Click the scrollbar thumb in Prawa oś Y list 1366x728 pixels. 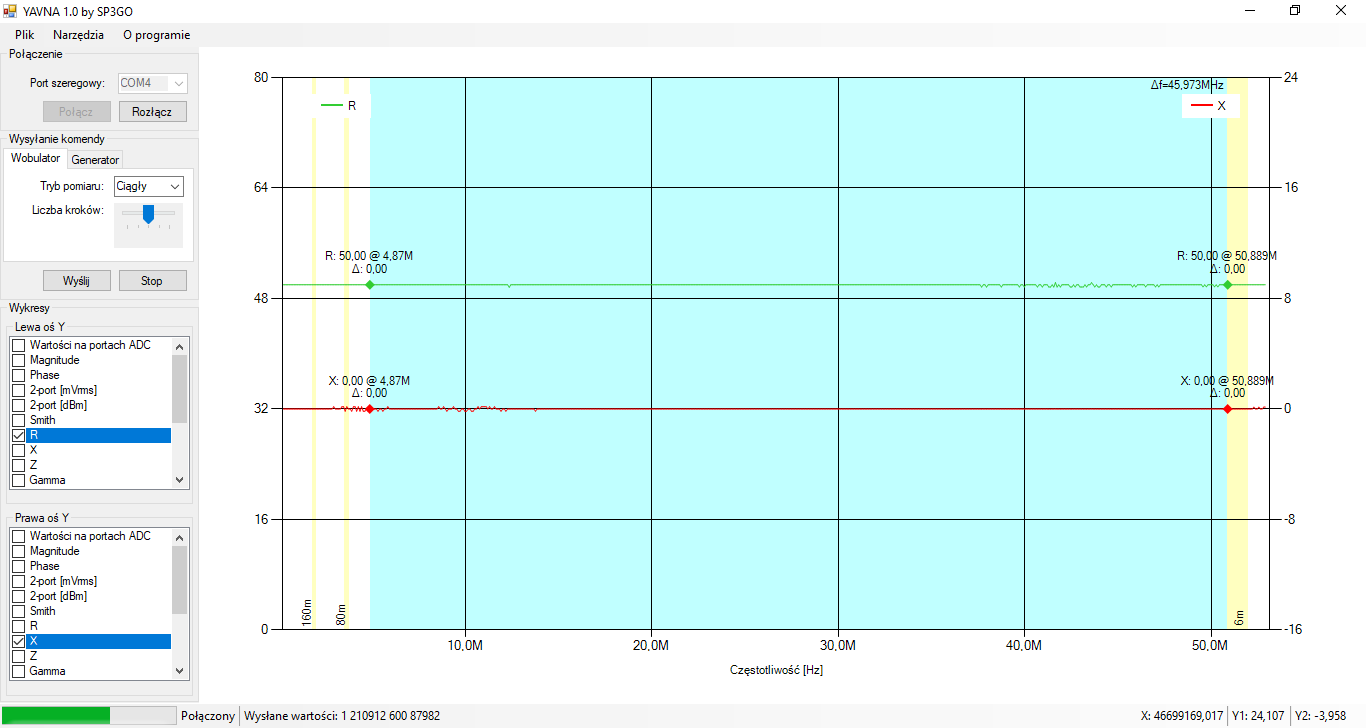coord(180,580)
